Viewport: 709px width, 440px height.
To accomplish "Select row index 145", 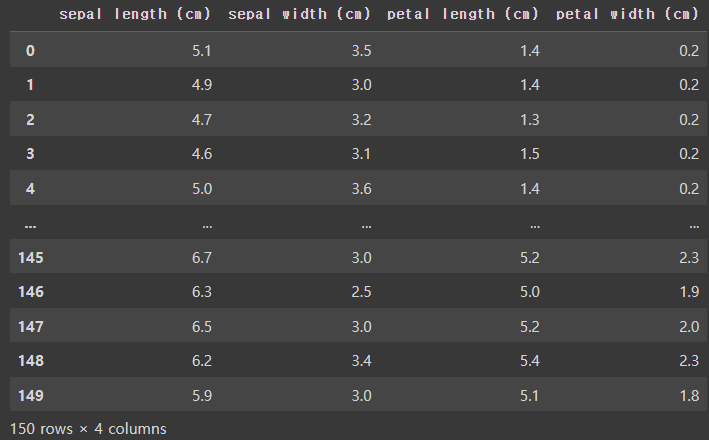I will pos(31,258).
